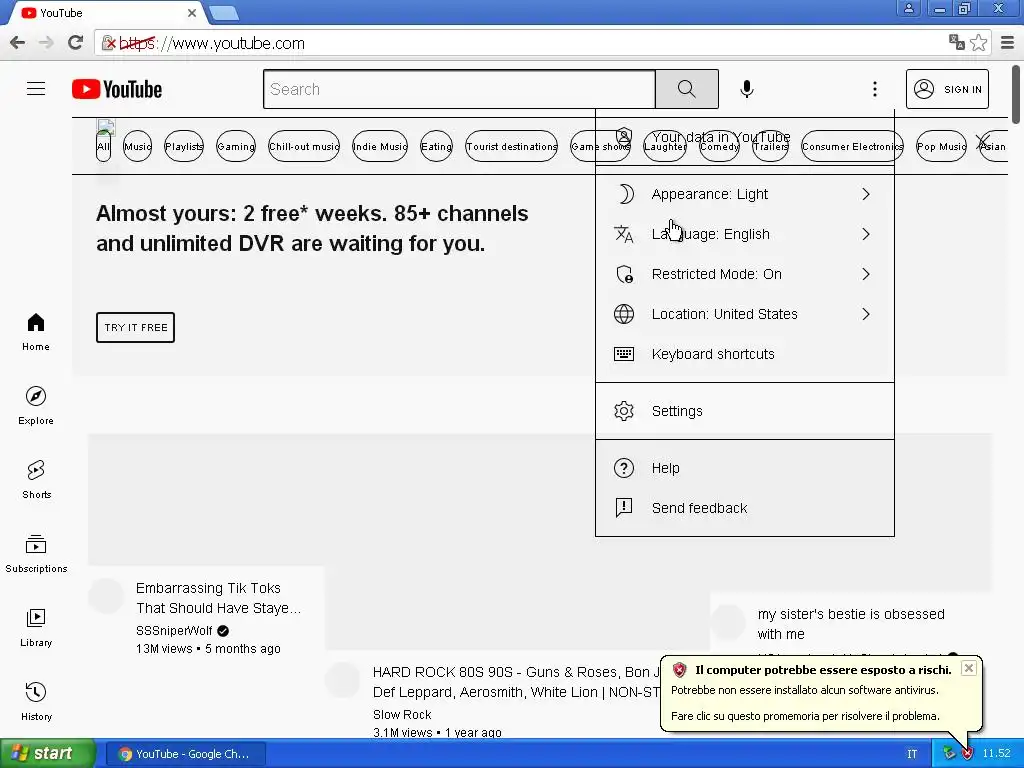Click the browser address bar
Viewport: 1024px width, 768px height.
tap(522, 43)
